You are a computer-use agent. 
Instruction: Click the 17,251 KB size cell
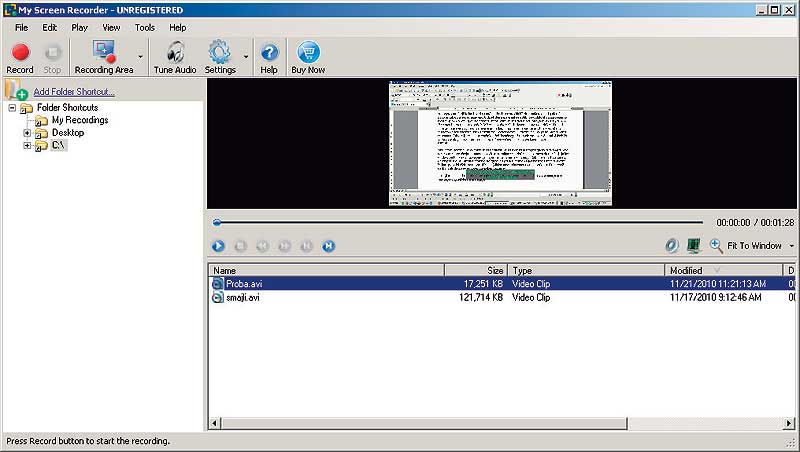tap(483, 284)
